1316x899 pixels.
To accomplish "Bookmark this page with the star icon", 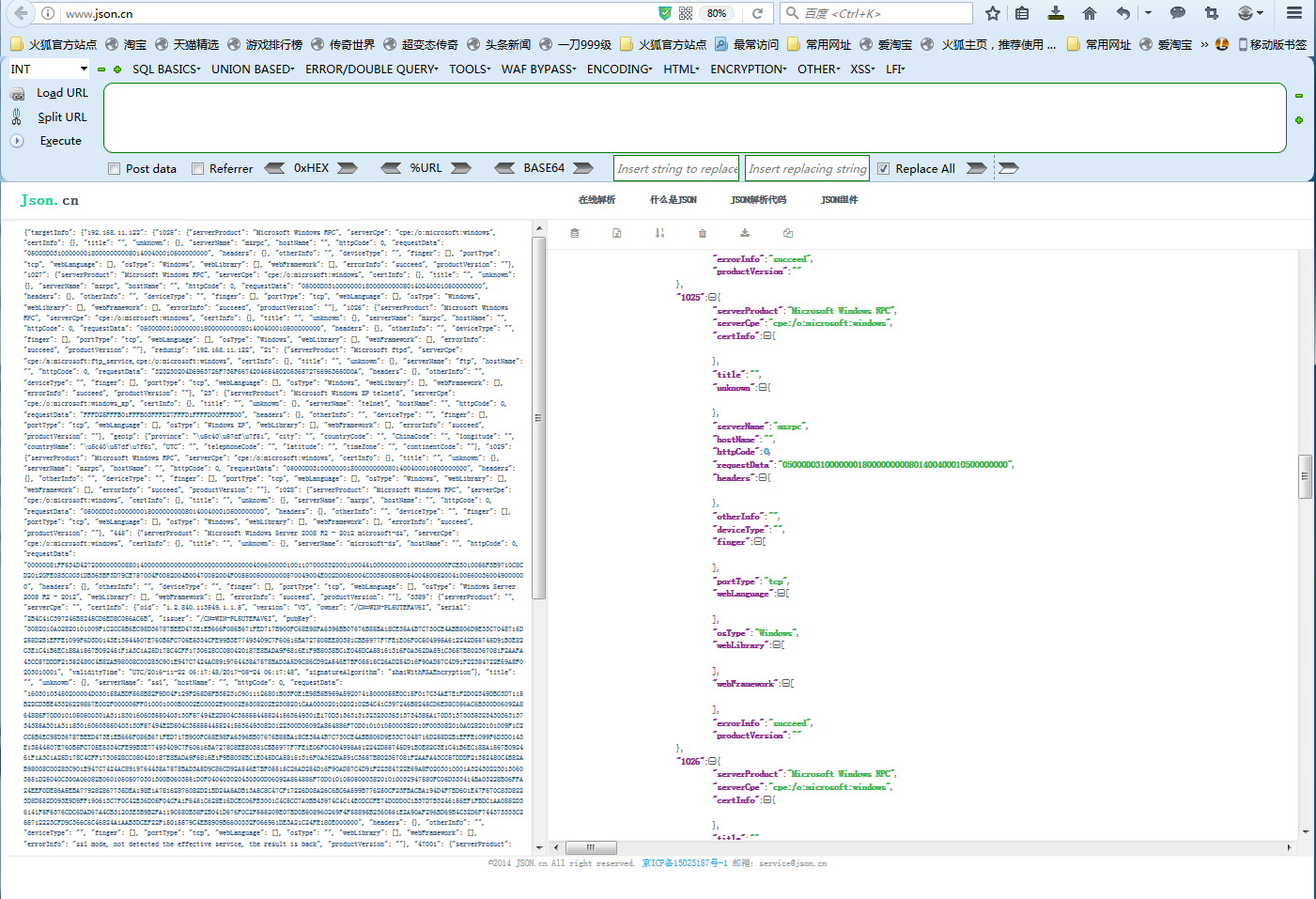I will coord(993,13).
